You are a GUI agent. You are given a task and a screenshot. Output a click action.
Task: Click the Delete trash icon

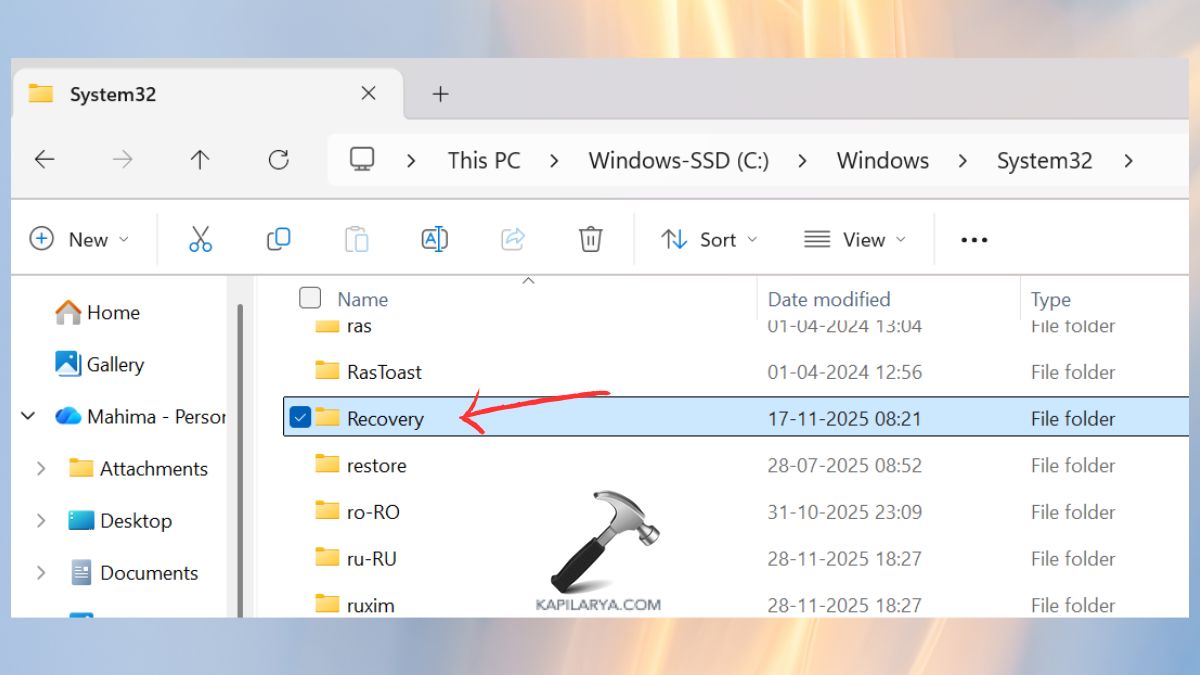click(591, 239)
